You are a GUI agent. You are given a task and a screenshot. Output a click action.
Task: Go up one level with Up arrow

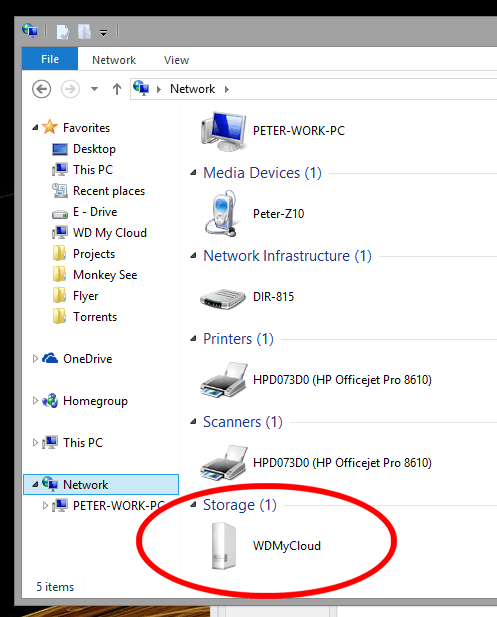coord(116,89)
